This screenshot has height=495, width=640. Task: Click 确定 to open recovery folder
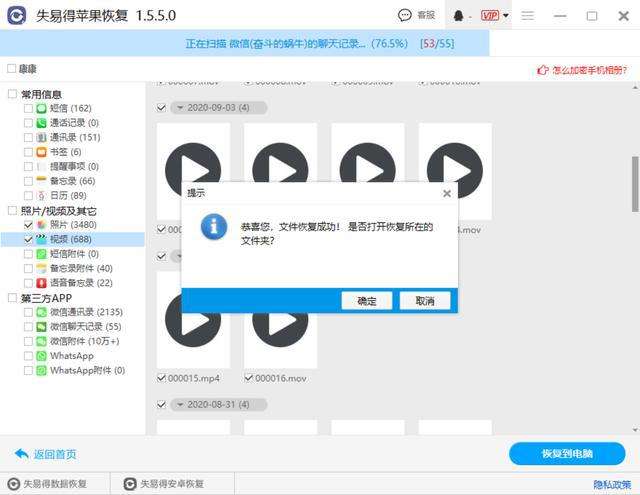[367, 301]
